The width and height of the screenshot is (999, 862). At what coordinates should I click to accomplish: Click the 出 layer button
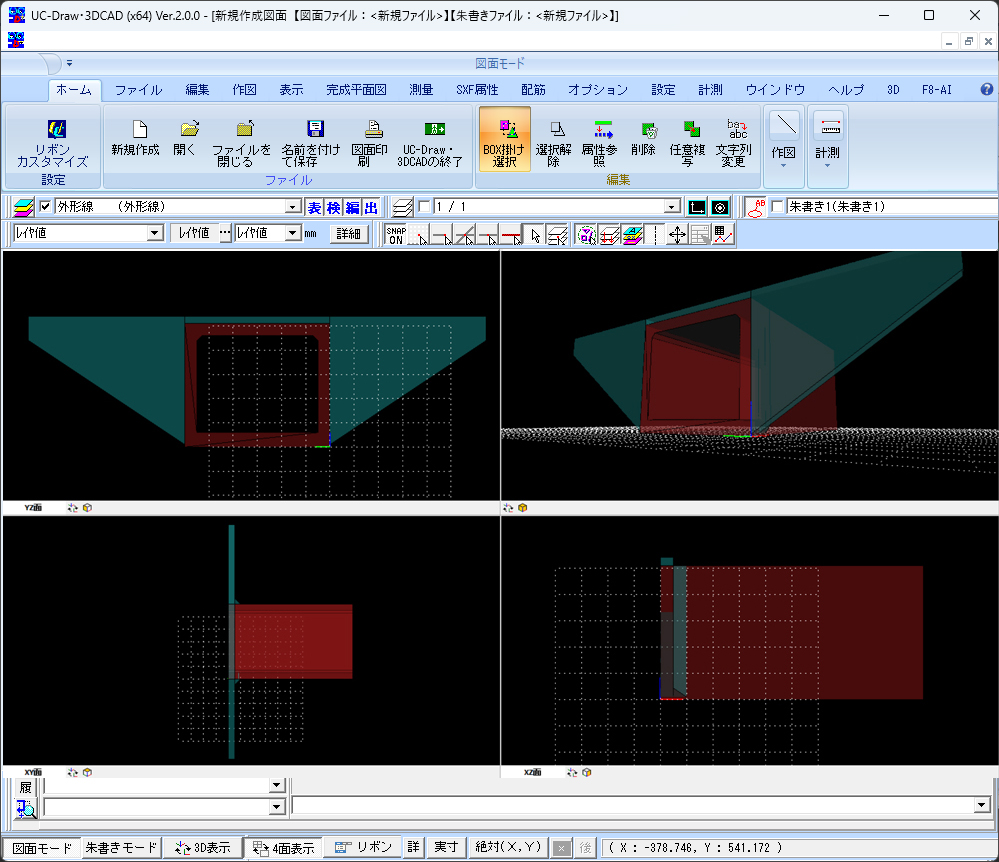pyautogui.click(x=371, y=208)
